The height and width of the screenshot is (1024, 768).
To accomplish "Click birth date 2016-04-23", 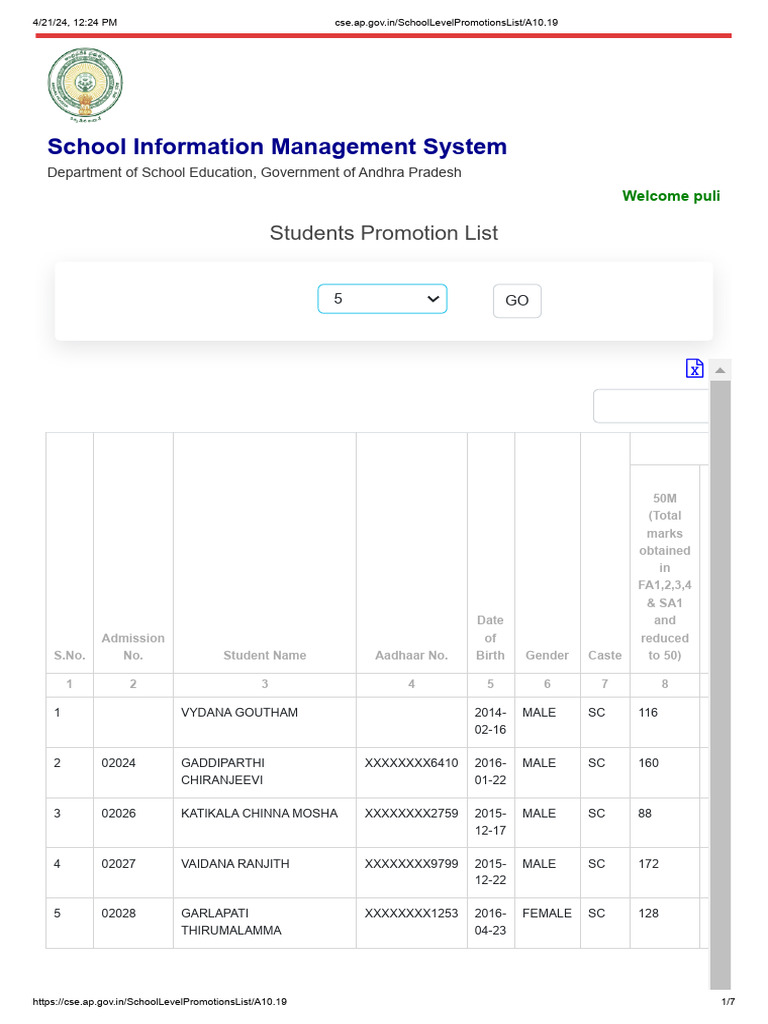I will pyautogui.click(x=490, y=921).
